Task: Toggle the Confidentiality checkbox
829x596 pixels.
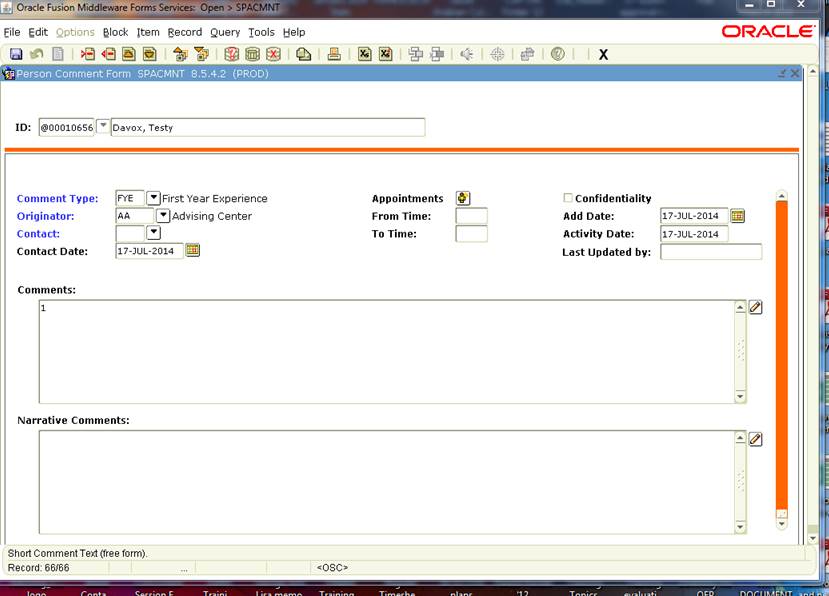Action: pos(568,198)
